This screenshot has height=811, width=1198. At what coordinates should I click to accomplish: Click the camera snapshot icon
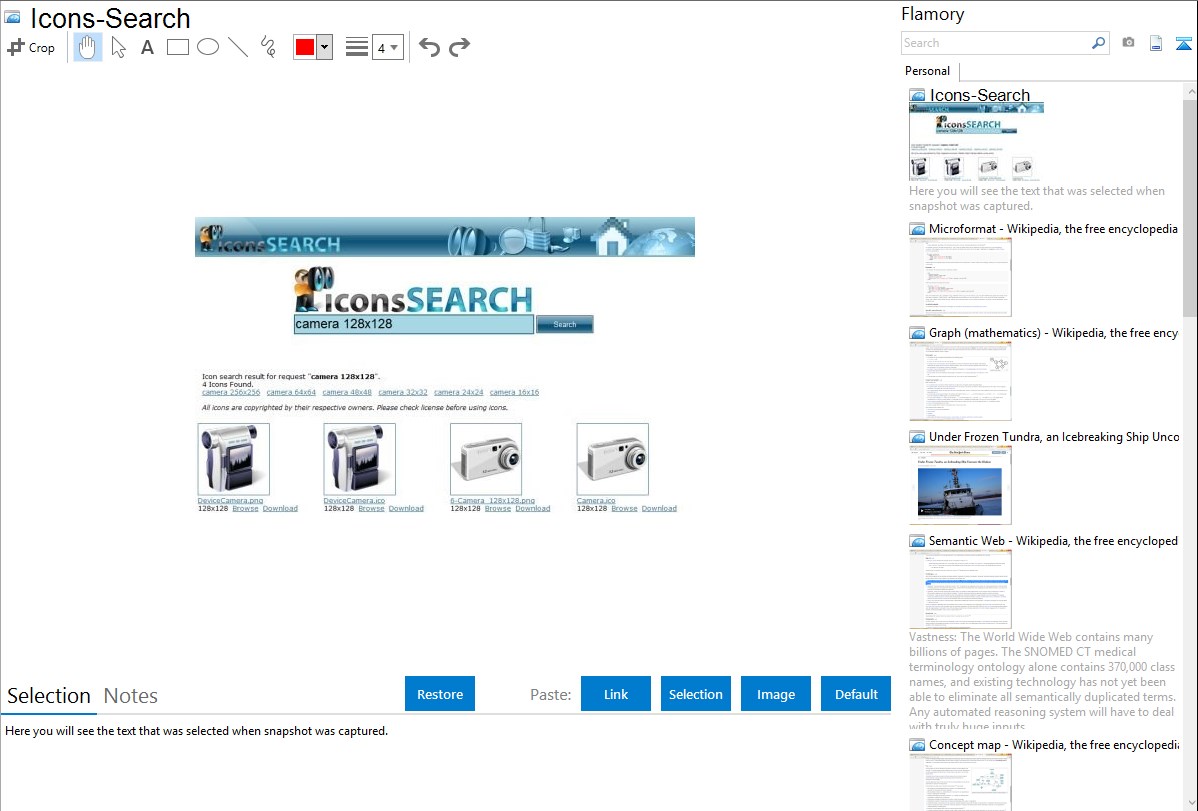1128,43
